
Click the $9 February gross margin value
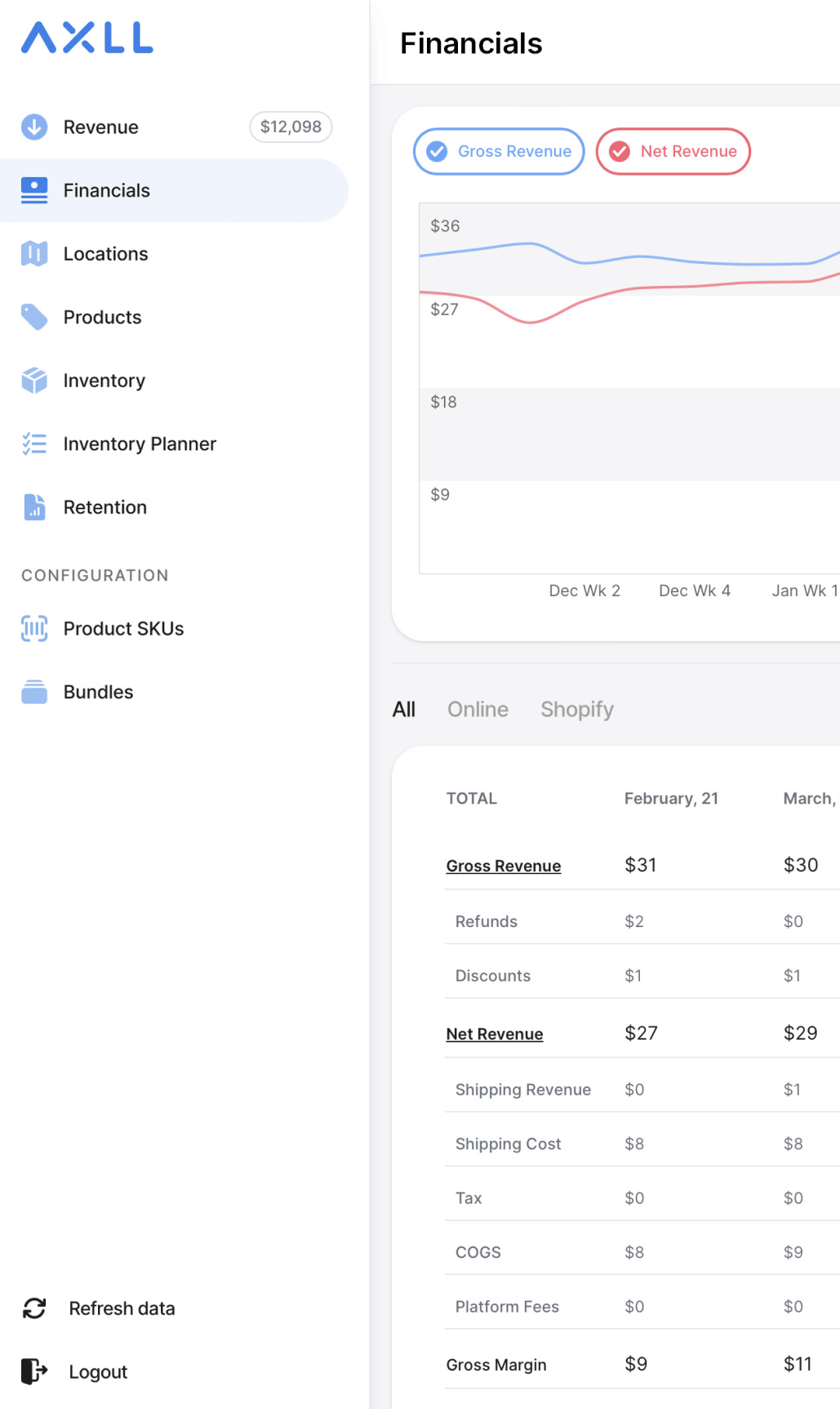pyautogui.click(x=636, y=1364)
